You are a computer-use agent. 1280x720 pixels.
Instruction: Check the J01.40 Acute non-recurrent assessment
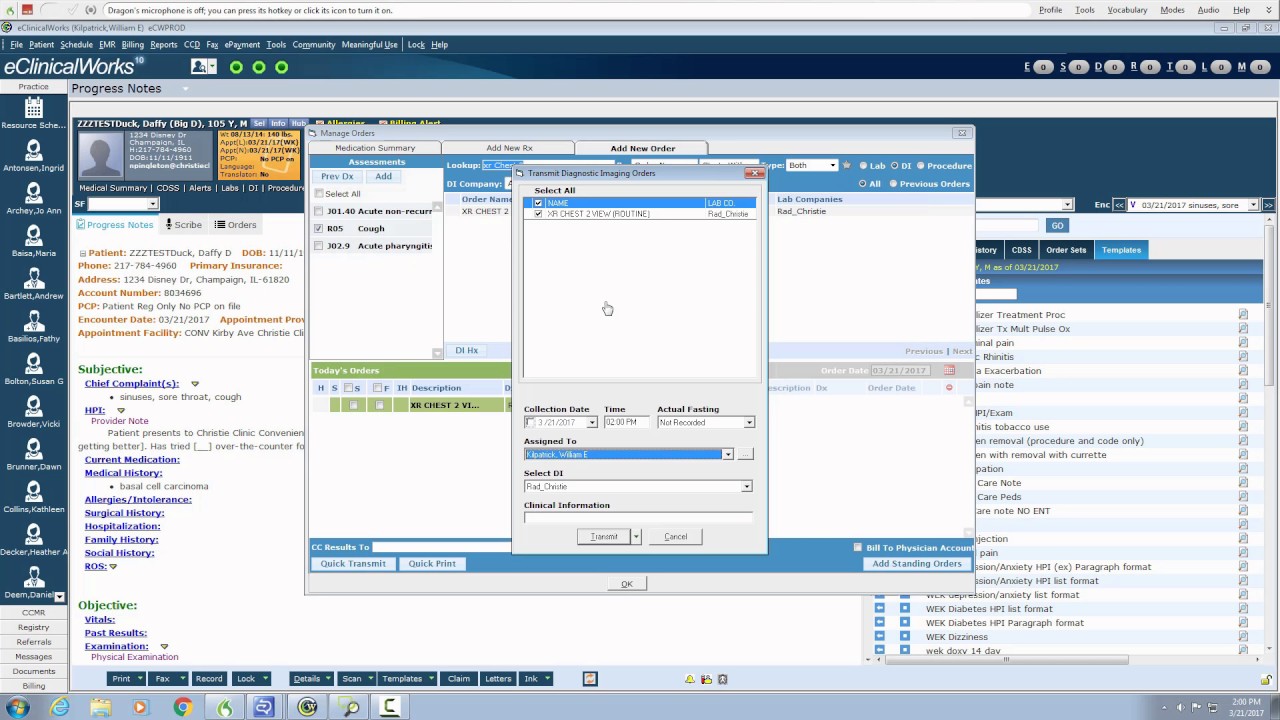[319, 211]
